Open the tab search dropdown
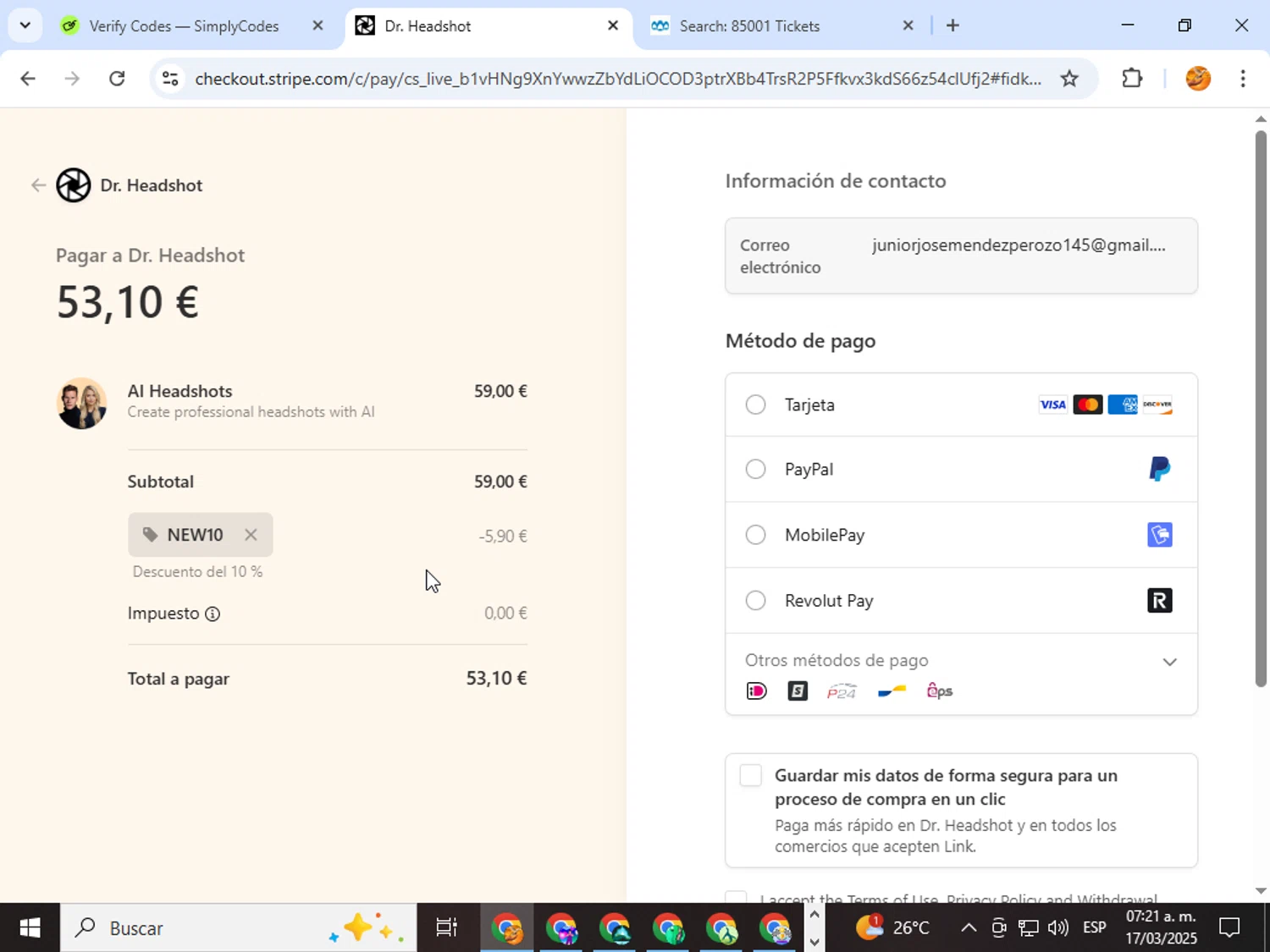 [25, 25]
